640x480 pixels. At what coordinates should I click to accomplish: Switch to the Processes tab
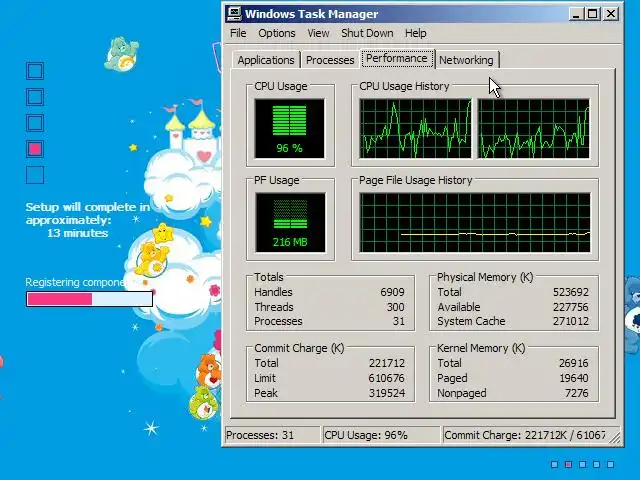[x=330, y=60]
